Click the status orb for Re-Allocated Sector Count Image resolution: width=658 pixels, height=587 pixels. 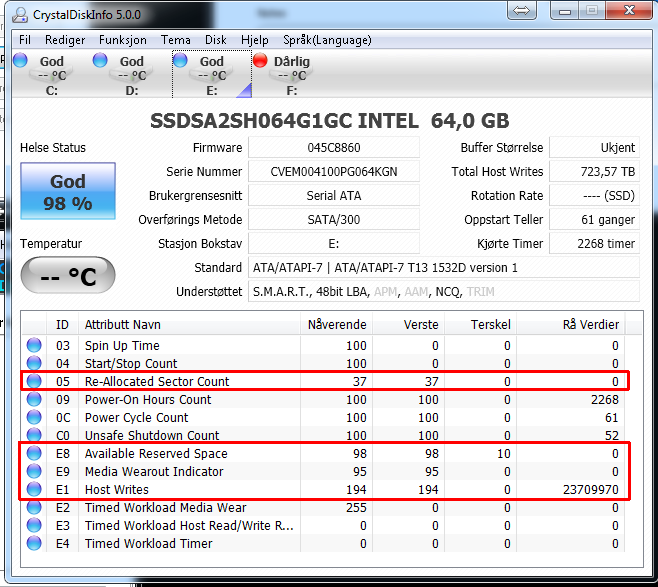pyautogui.click(x=34, y=381)
